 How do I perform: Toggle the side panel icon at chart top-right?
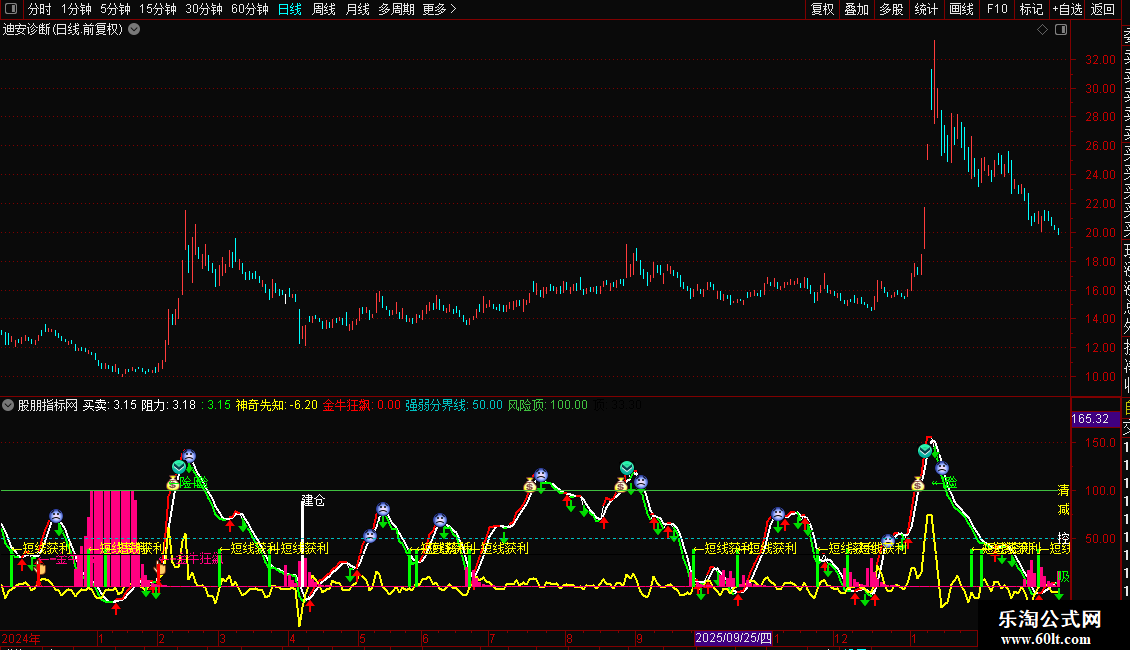pos(1060,29)
